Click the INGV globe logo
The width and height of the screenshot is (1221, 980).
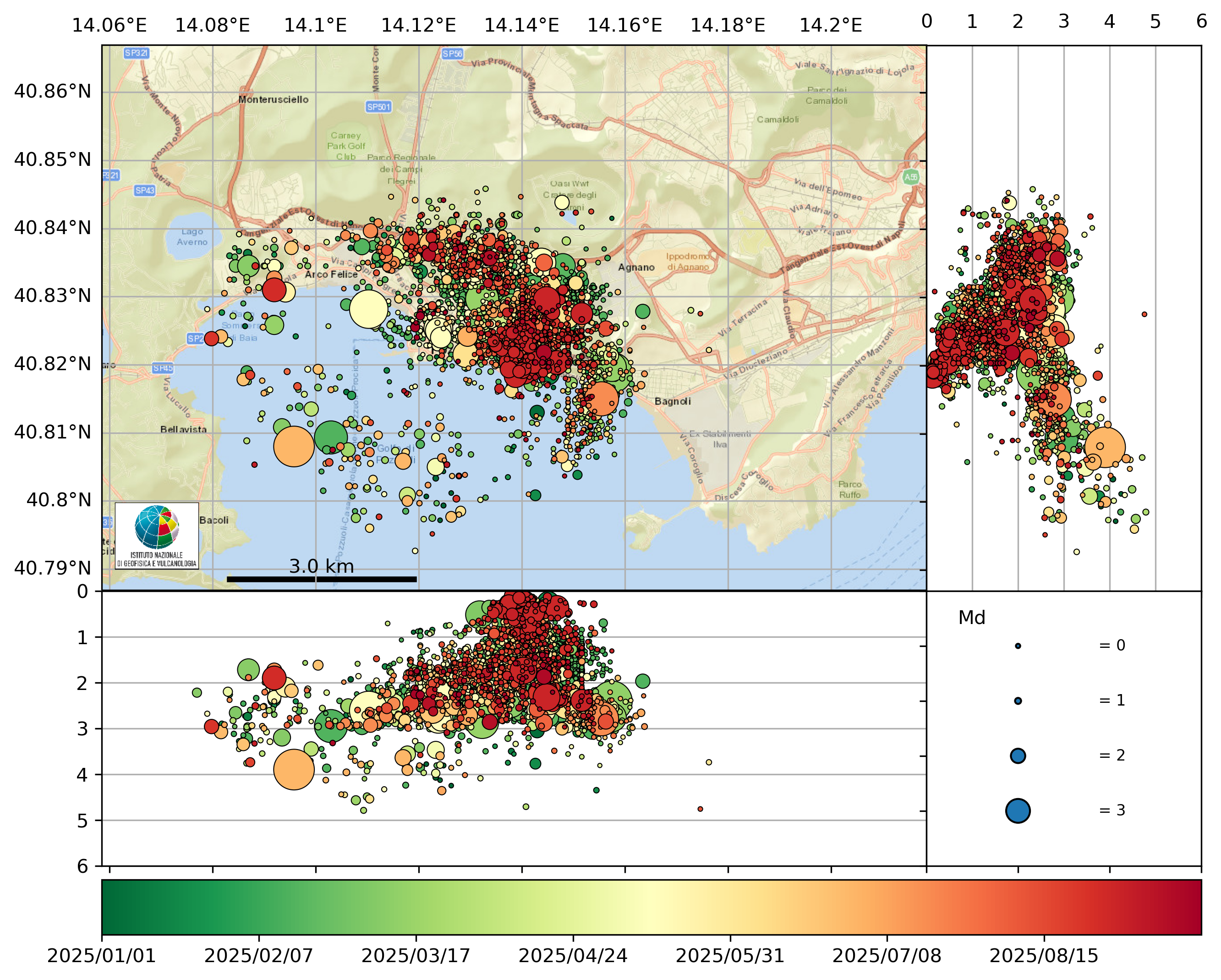157,527
